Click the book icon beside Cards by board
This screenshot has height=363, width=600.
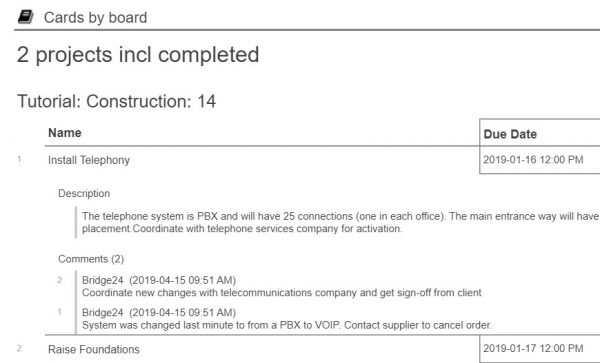[x=26, y=17]
